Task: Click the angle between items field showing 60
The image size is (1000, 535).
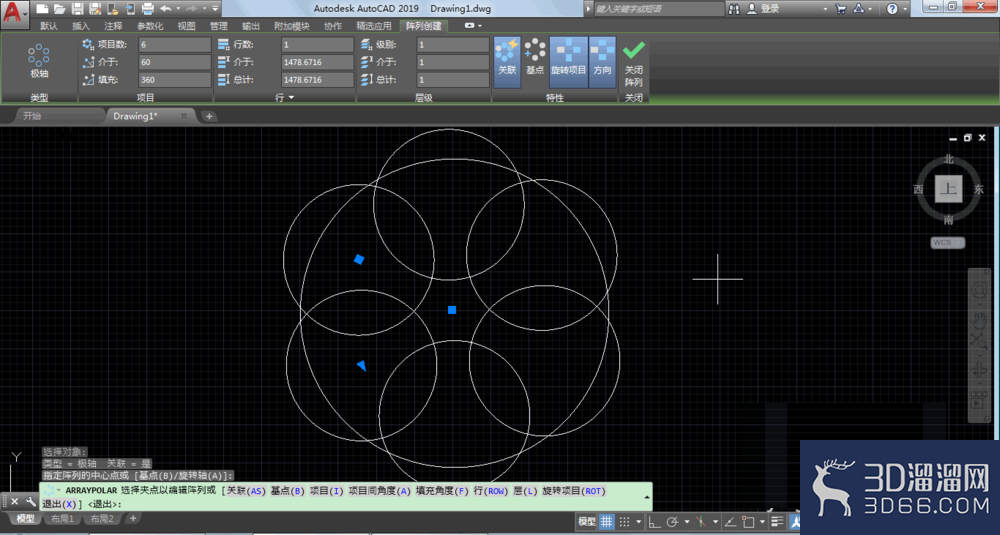Action: click(175, 62)
